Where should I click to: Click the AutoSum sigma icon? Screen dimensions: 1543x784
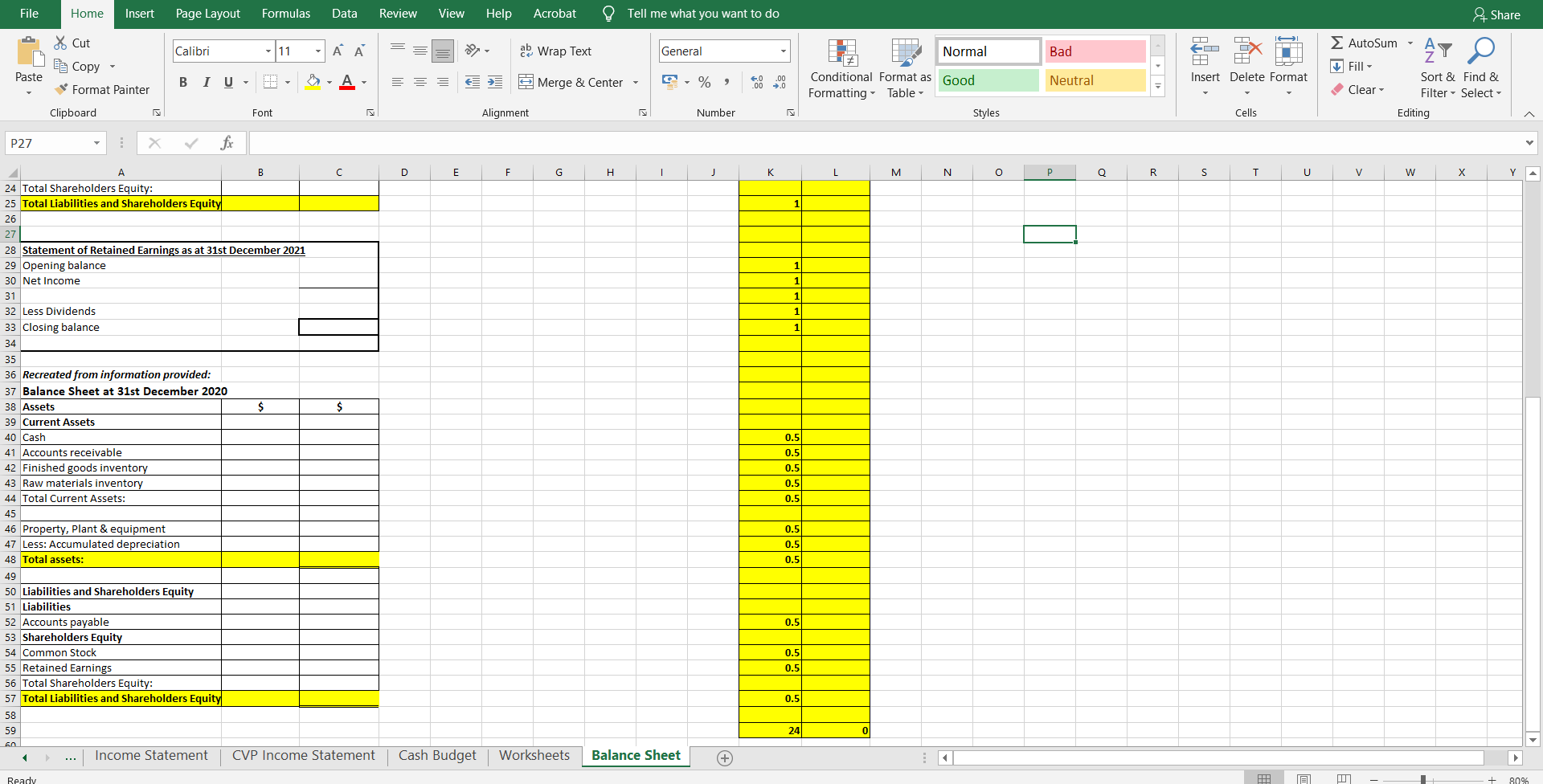[1337, 43]
